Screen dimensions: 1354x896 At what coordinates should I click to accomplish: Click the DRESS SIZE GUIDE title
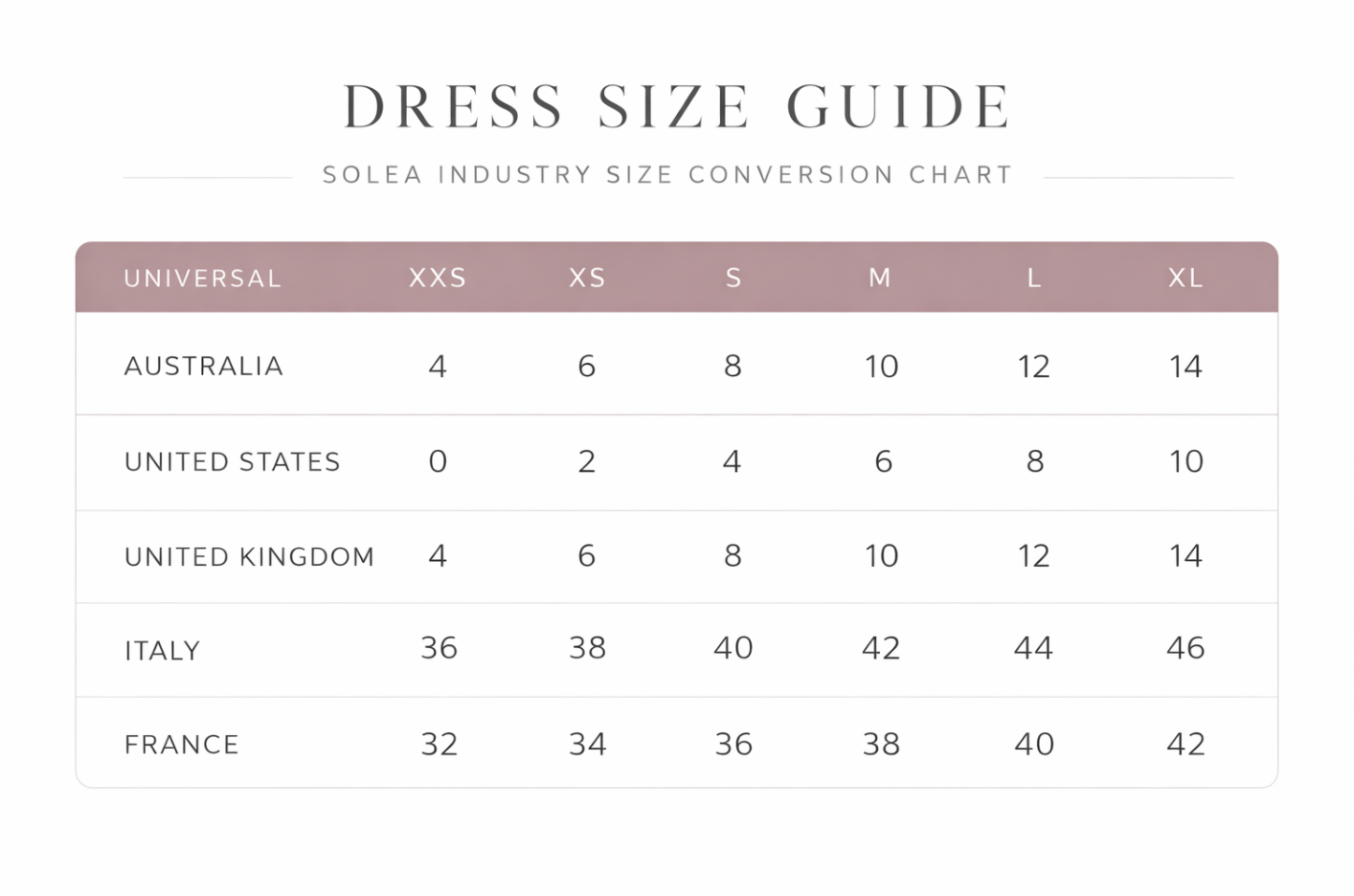(677, 105)
